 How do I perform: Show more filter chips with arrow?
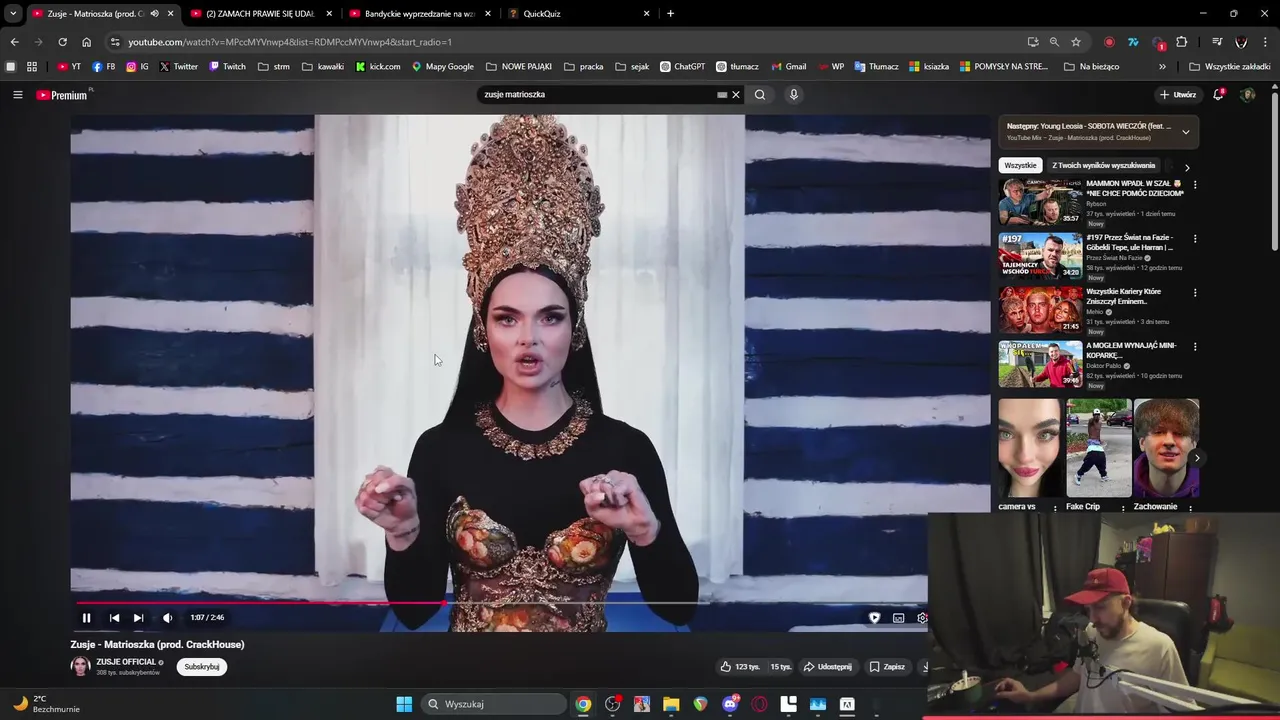(1187, 167)
